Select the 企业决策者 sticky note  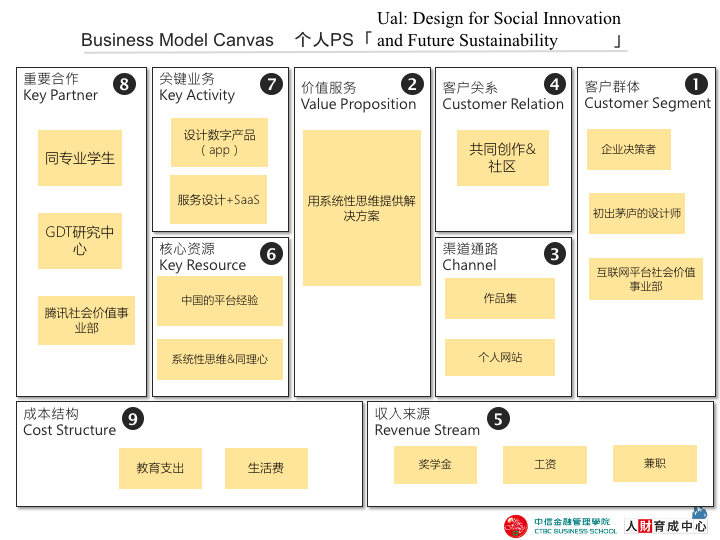click(x=629, y=149)
